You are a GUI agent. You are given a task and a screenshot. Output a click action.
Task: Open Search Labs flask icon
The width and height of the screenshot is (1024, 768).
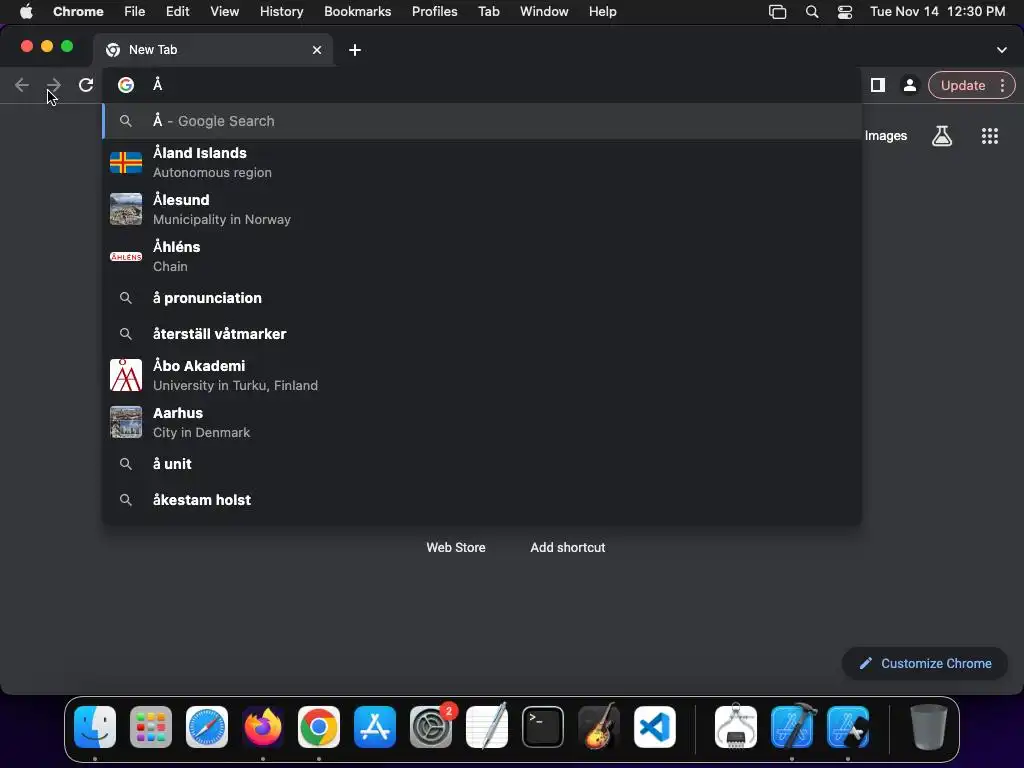coord(942,136)
